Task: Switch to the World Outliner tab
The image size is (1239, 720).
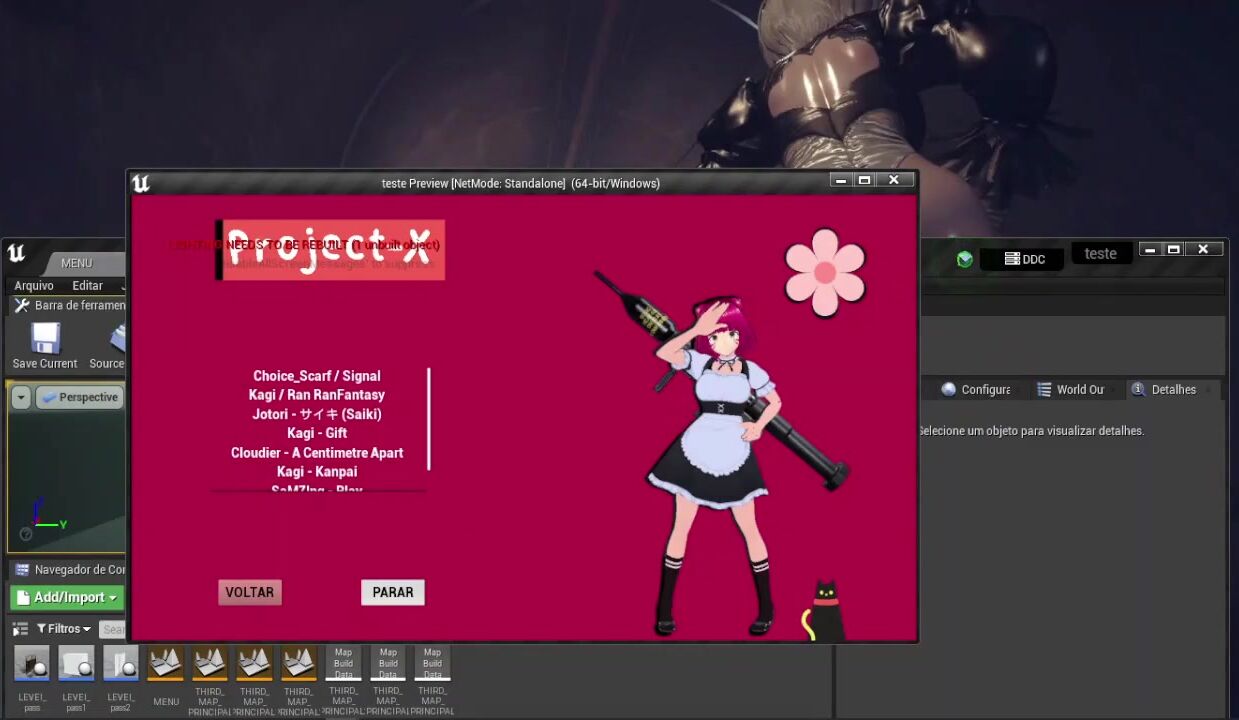Action: point(1071,390)
